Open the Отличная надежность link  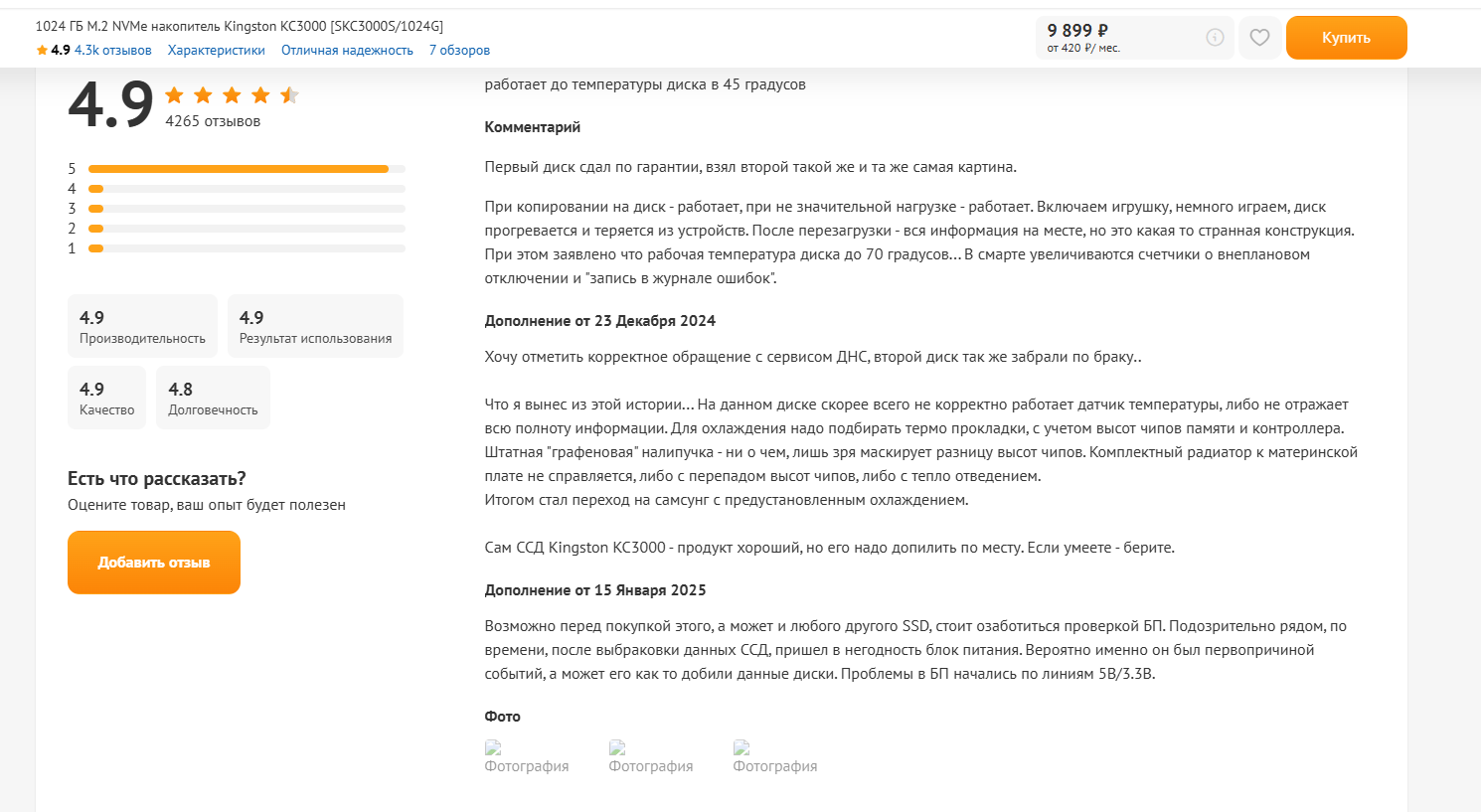coord(347,51)
